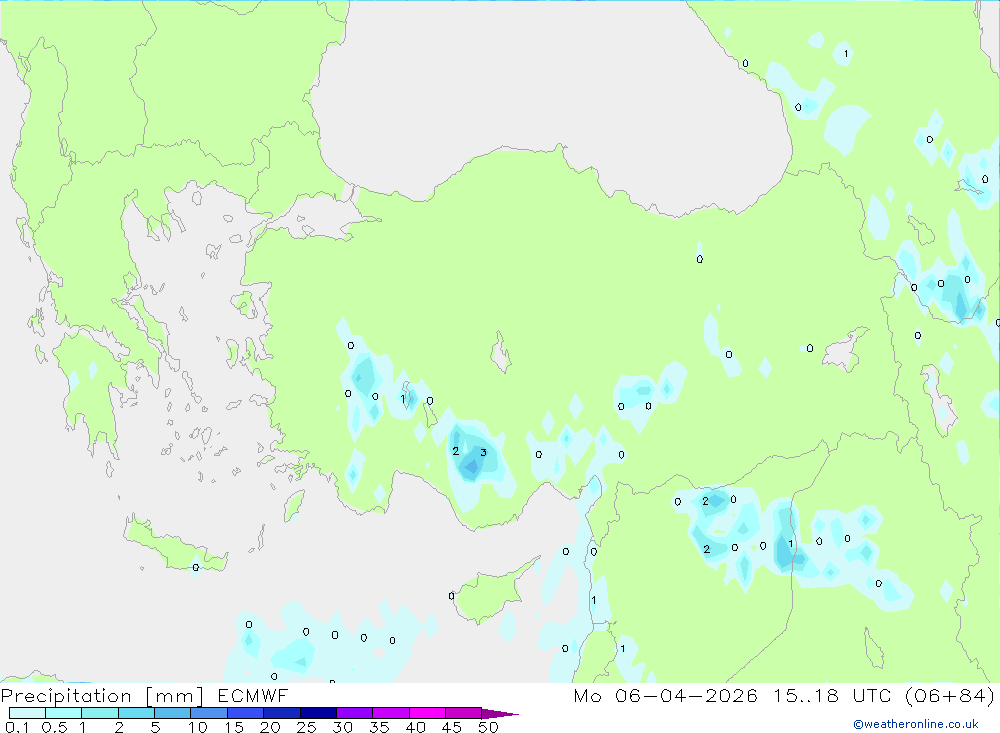Click the '0.5' legend scale label

pos(55,727)
